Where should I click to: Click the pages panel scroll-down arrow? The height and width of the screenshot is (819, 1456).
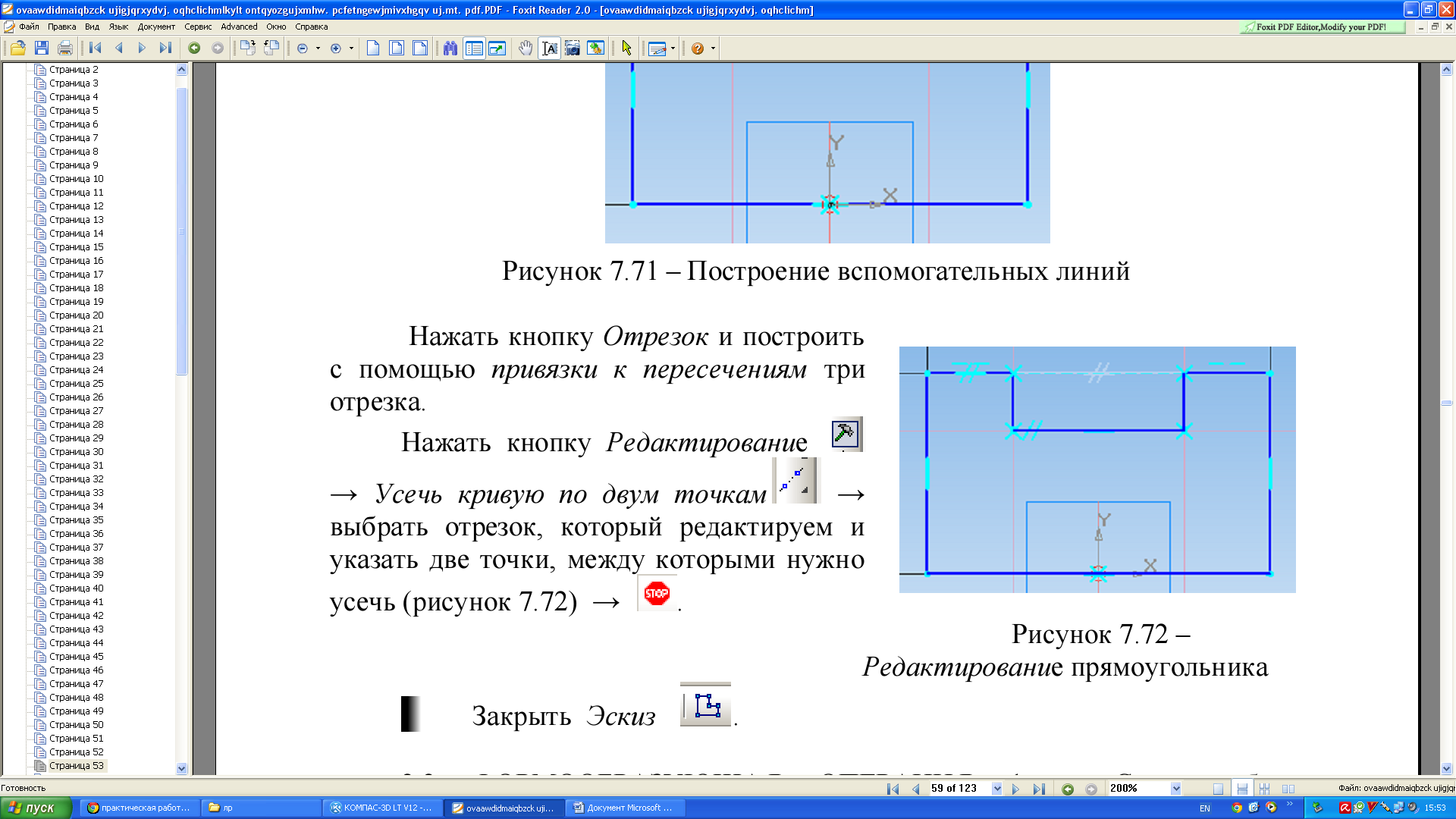pos(181,768)
